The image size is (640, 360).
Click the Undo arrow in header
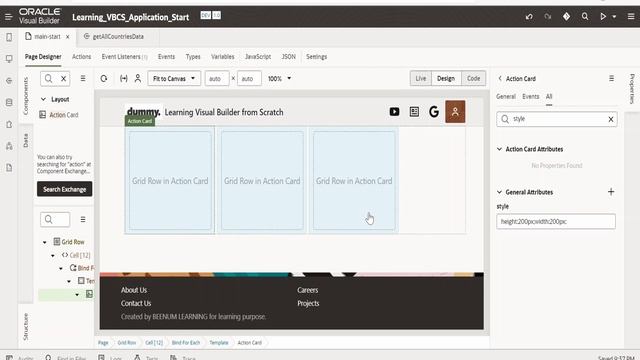[529, 16]
